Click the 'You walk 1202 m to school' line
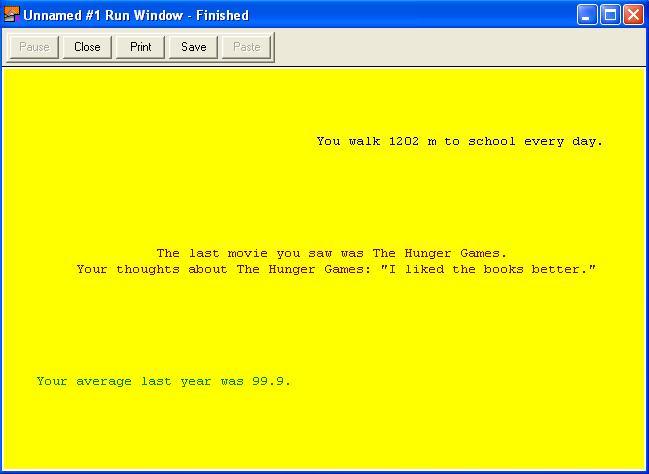This screenshot has width=649, height=474. [459, 142]
